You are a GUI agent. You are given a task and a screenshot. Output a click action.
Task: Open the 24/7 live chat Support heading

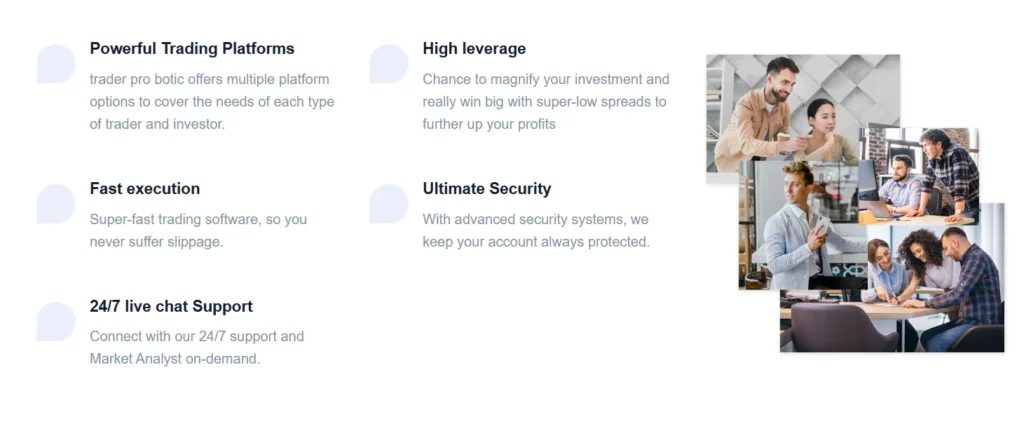pos(171,306)
